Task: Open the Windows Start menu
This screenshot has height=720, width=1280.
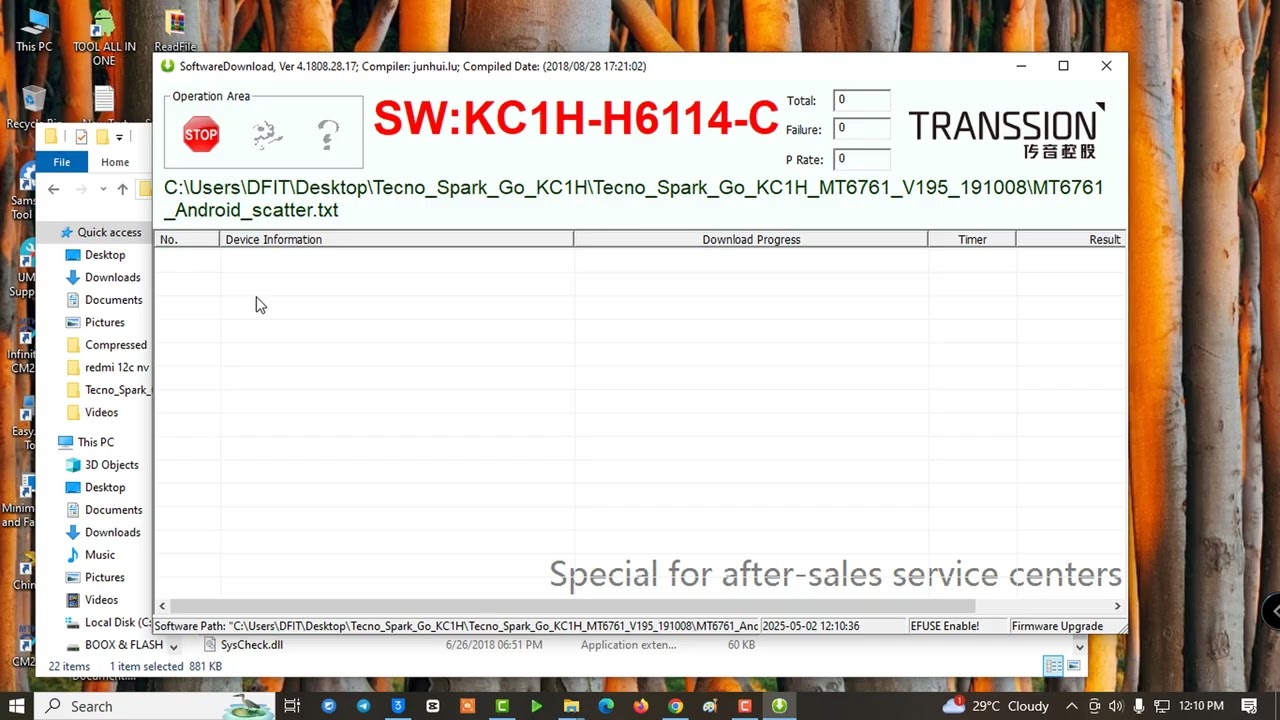Action: pos(17,706)
